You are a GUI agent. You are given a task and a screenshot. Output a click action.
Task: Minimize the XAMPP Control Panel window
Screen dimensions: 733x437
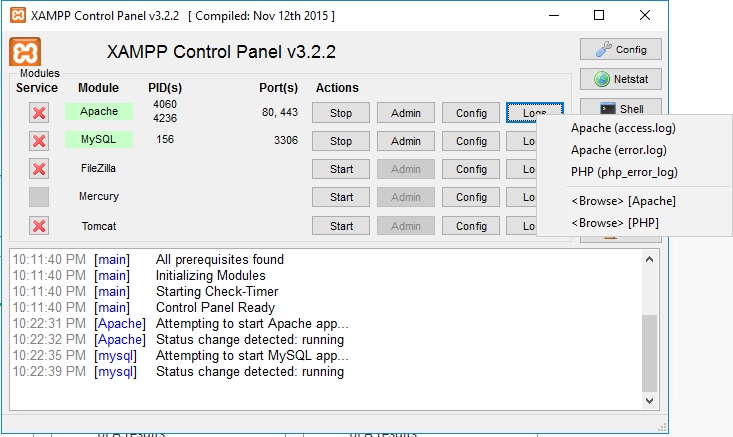click(554, 15)
